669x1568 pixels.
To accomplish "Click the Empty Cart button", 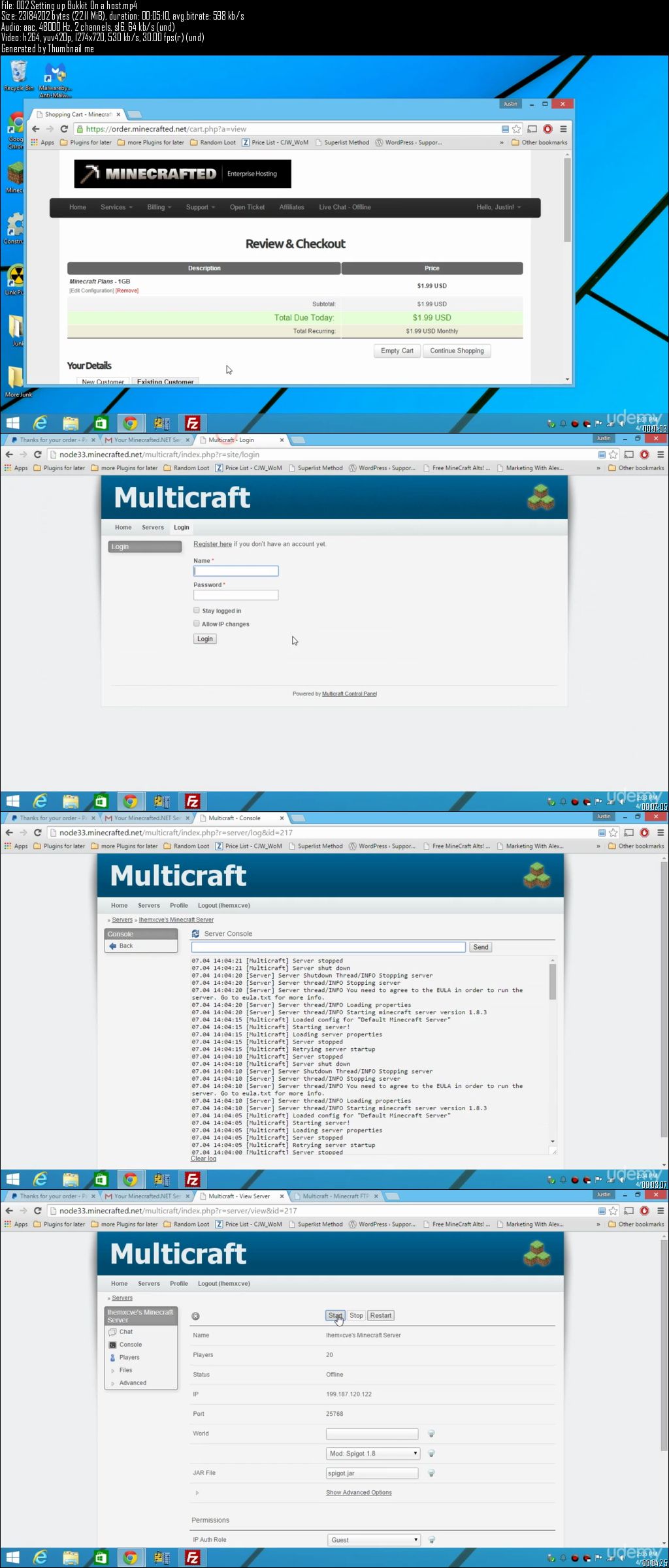I will (397, 351).
